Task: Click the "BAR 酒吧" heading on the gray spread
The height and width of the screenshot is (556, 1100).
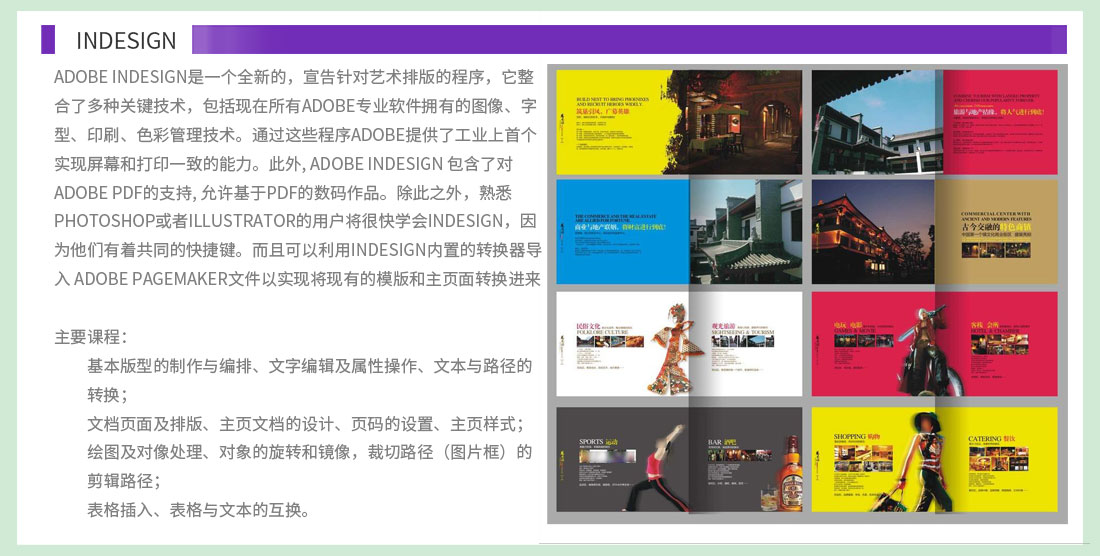Action: point(721,442)
